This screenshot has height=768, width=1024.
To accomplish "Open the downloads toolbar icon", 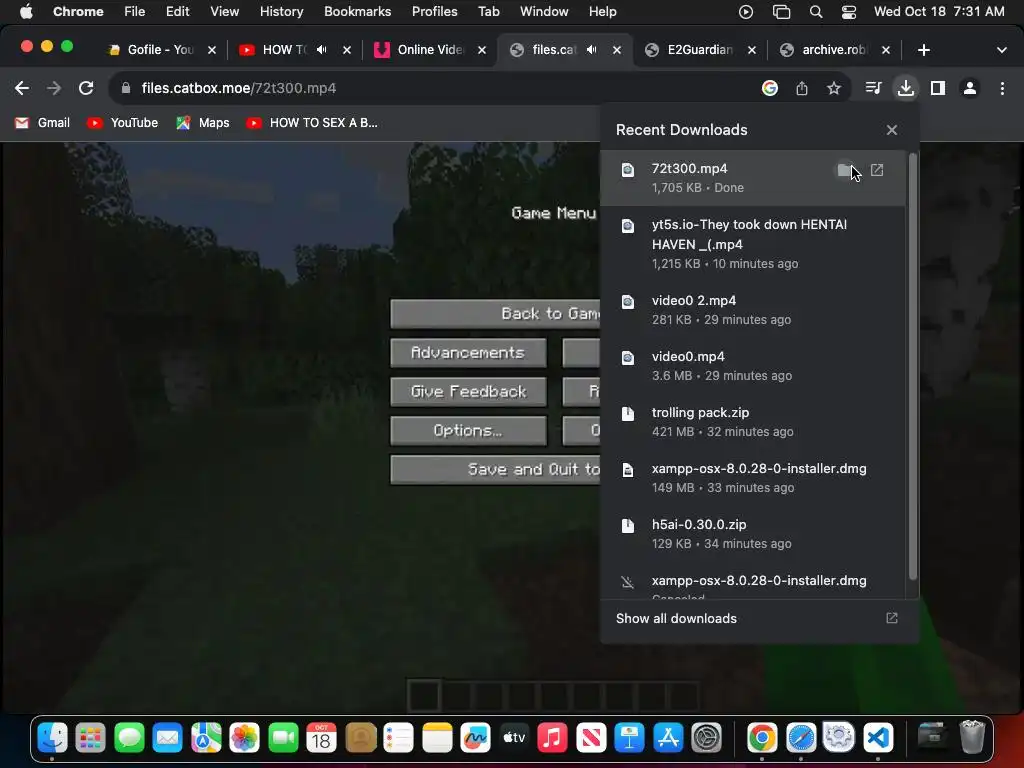I will pos(905,88).
